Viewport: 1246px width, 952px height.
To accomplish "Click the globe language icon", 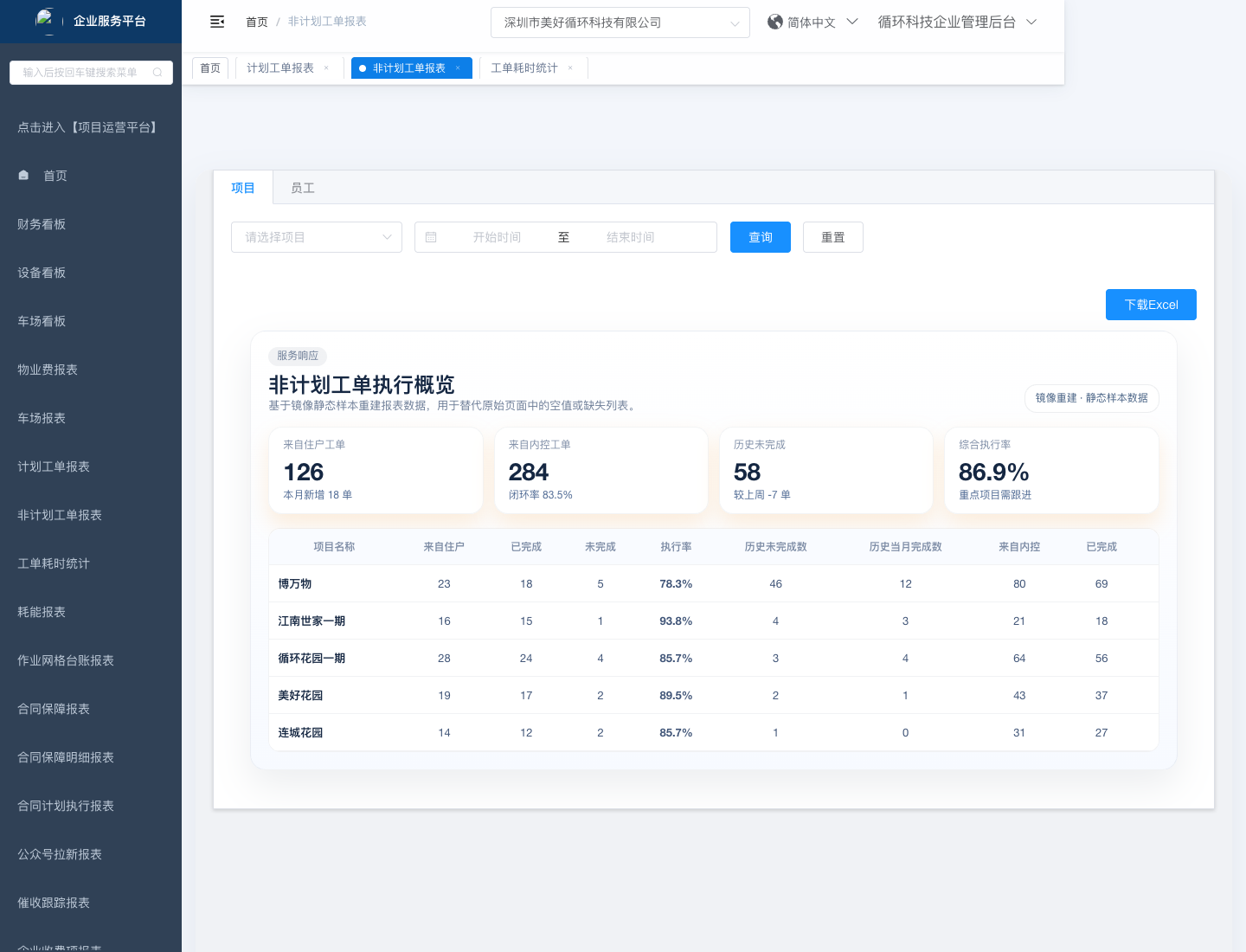I will [775, 22].
